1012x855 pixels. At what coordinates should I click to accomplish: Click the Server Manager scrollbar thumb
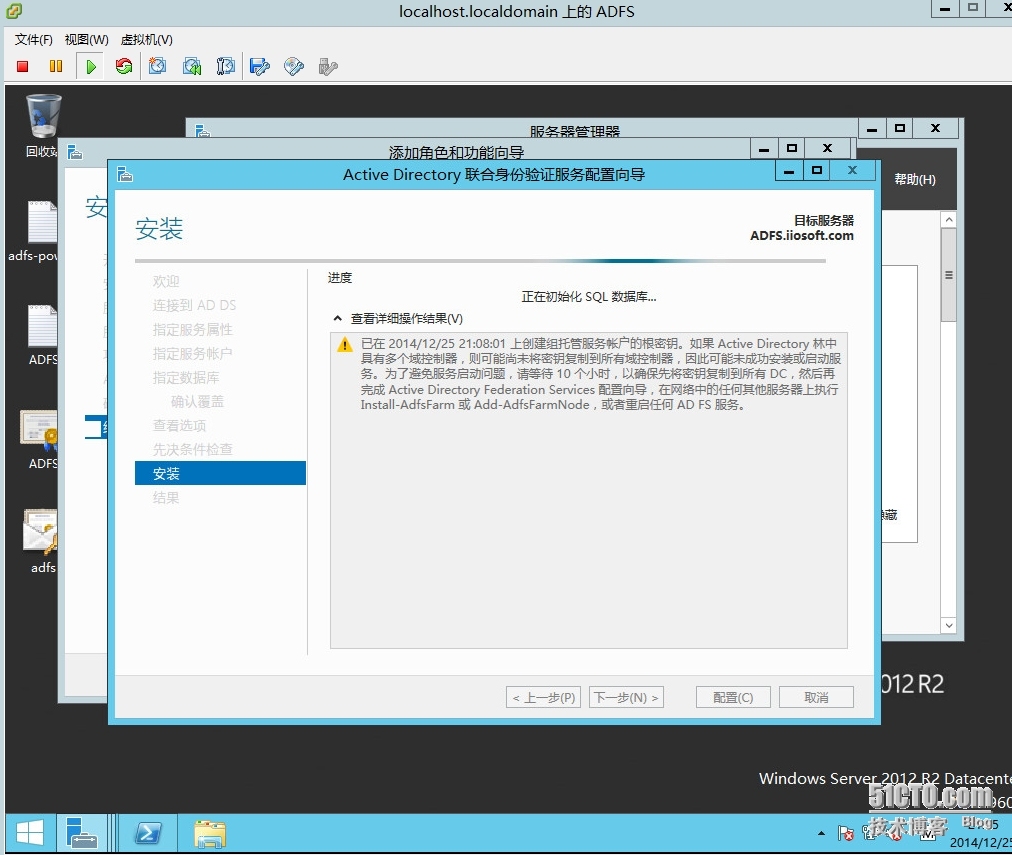click(949, 275)
